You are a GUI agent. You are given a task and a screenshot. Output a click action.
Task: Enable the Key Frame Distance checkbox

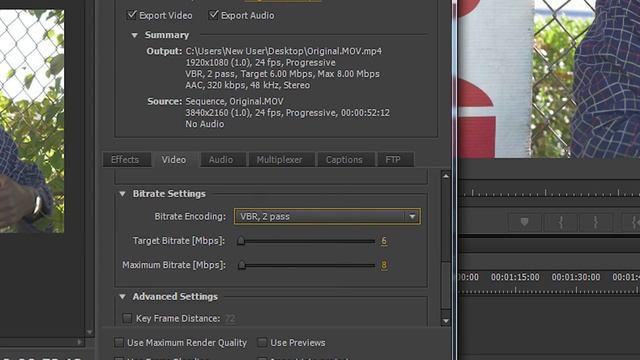click(x=127, y=318)
